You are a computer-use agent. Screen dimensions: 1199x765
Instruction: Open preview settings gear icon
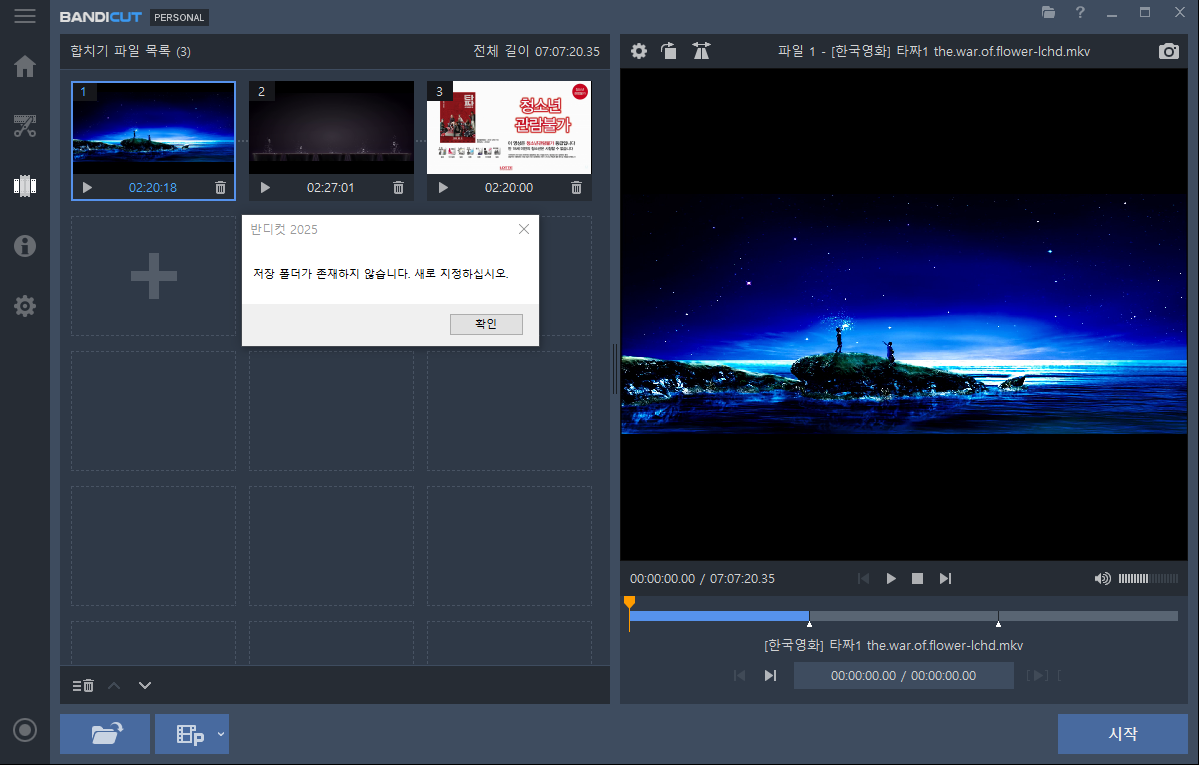(638, 51)
